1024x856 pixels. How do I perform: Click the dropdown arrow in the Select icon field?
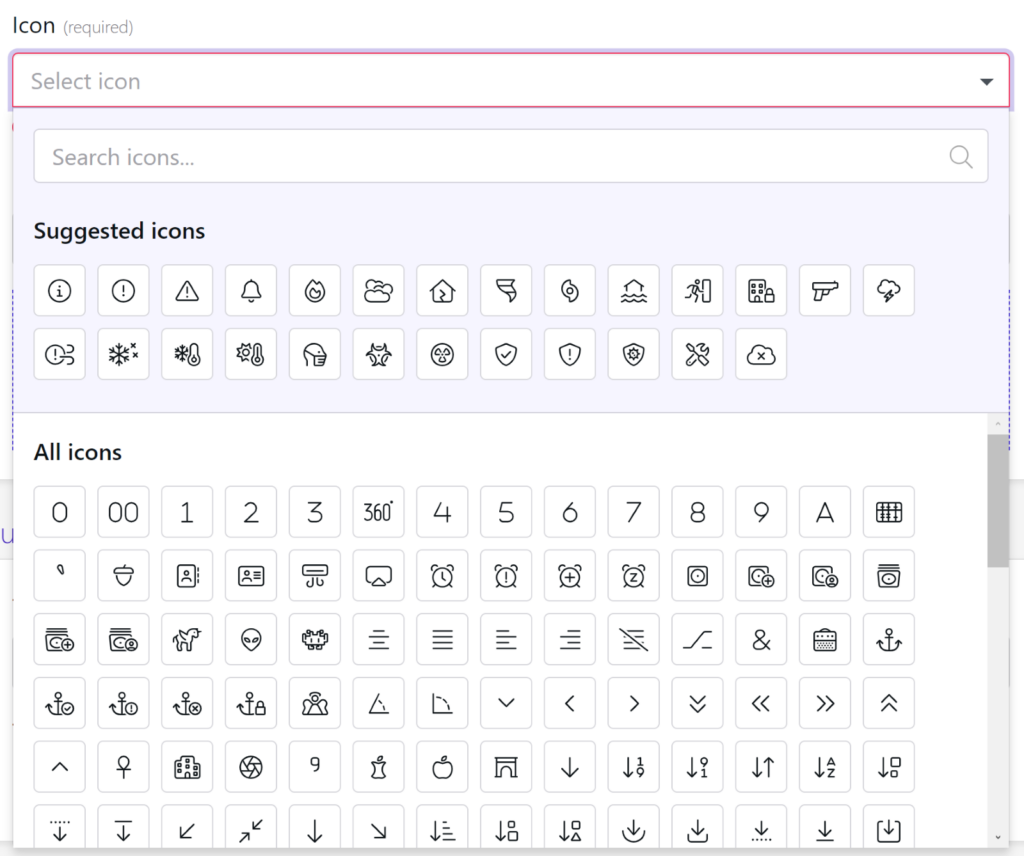[986, 82]
